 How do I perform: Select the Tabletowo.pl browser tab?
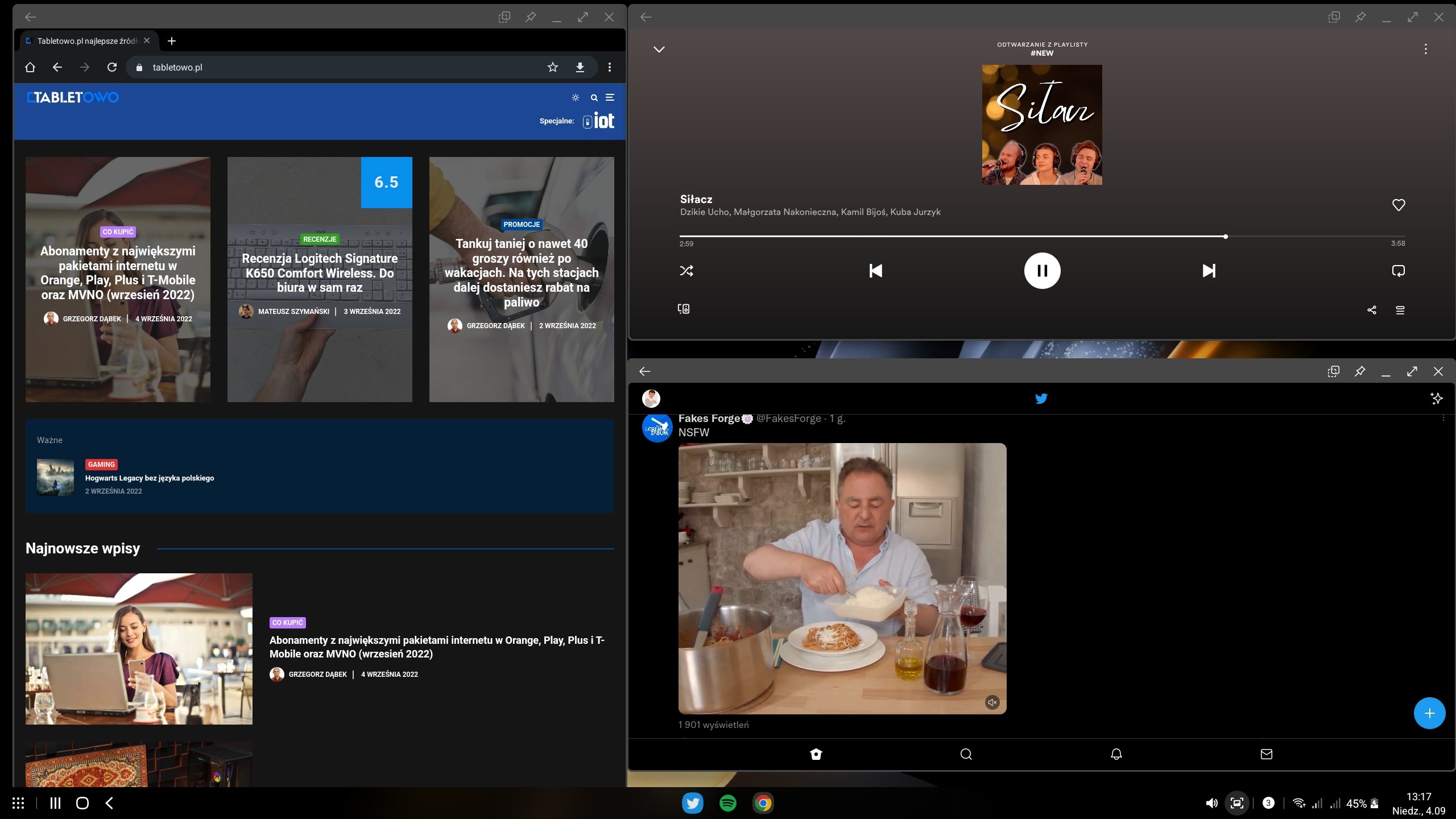pos(88,41)
